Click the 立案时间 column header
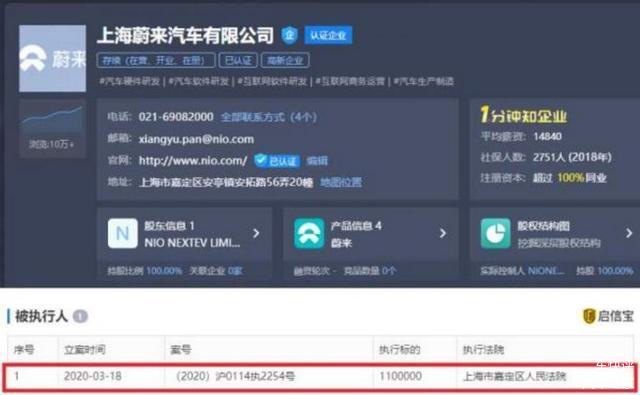Image resolution: width=640 pixels, height=395 pixels. pos(85,350)
